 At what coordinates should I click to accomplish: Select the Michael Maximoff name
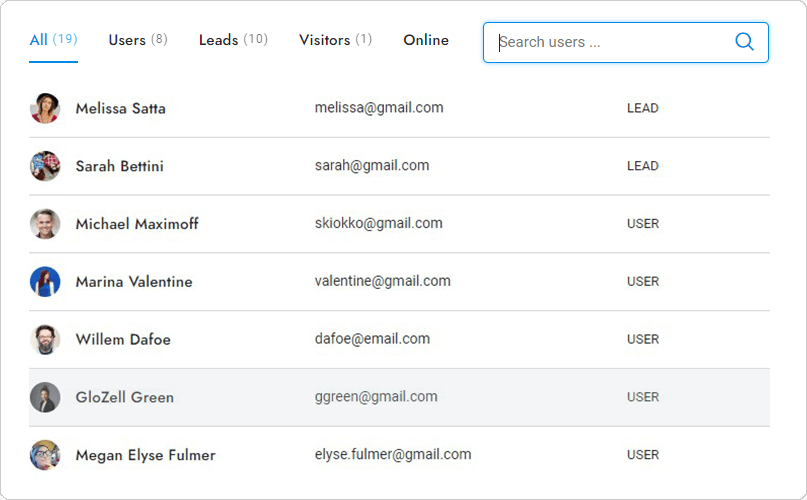137,224
